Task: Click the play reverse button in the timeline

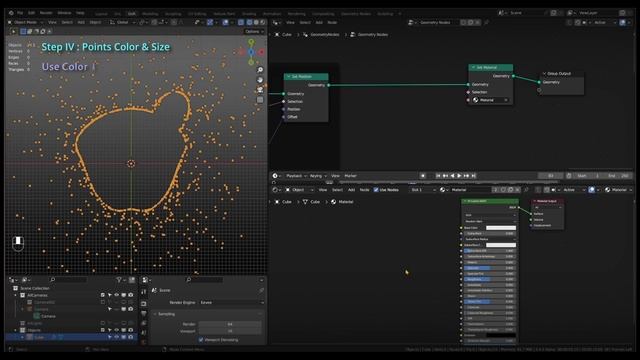Action: point(452,176)
